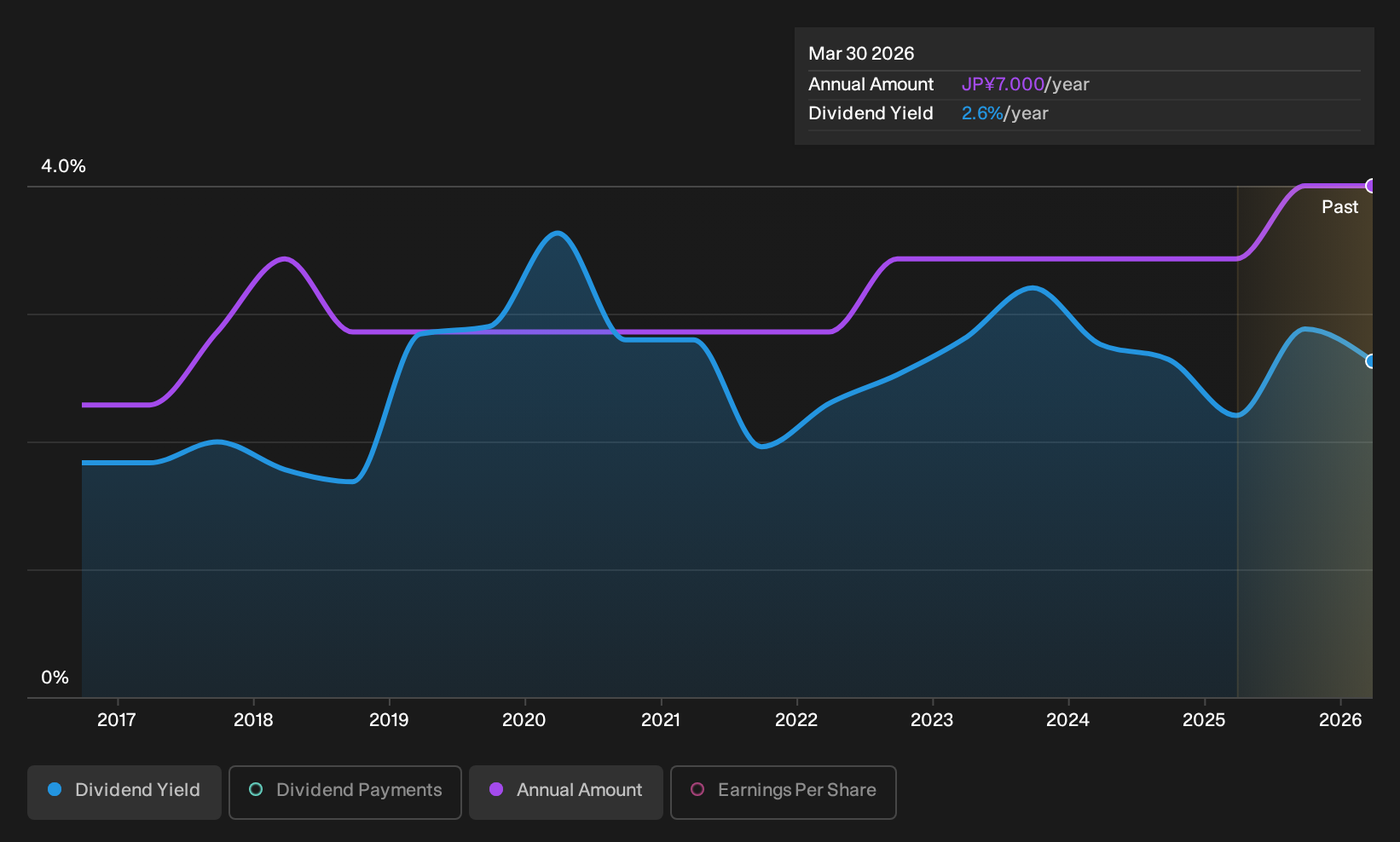Click the 2020 x-axis year label
Viewport: 1400px width, 842px height.
coord(524,720)
